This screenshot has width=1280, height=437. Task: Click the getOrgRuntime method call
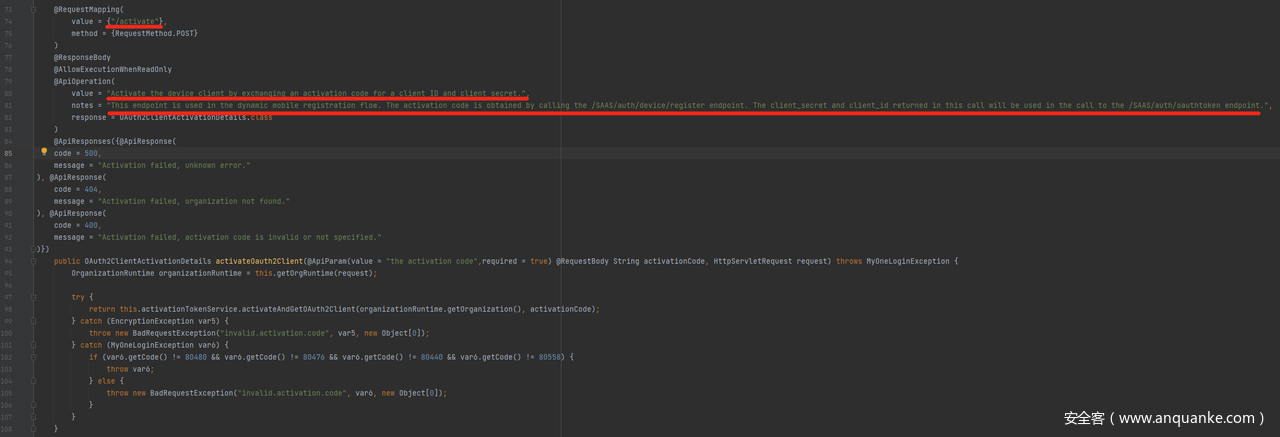pos(302,273)
